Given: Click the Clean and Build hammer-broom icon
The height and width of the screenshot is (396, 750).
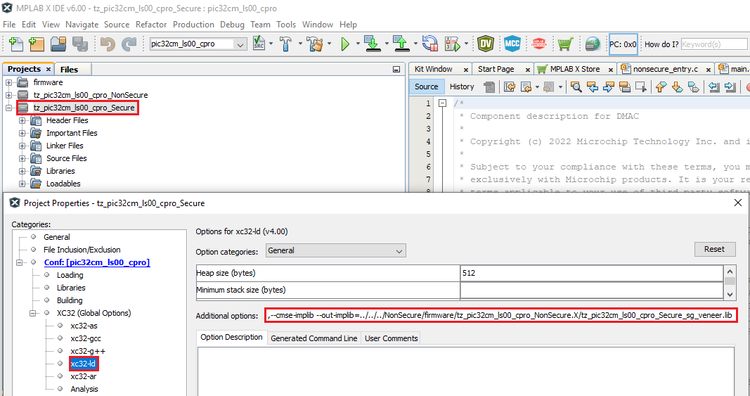Looking at the screenshot, I should [315, 44].
